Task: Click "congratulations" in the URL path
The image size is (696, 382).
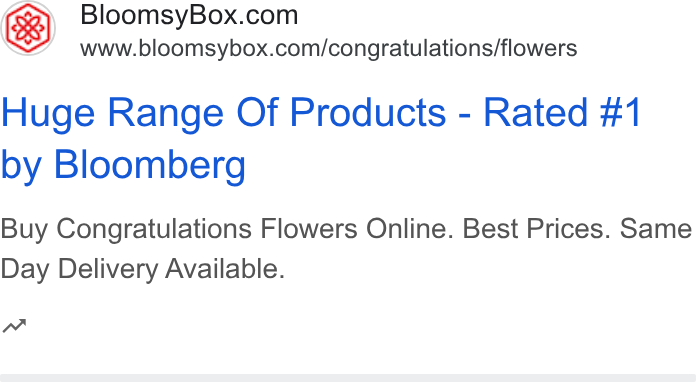Action: click(x=411, y=48)
